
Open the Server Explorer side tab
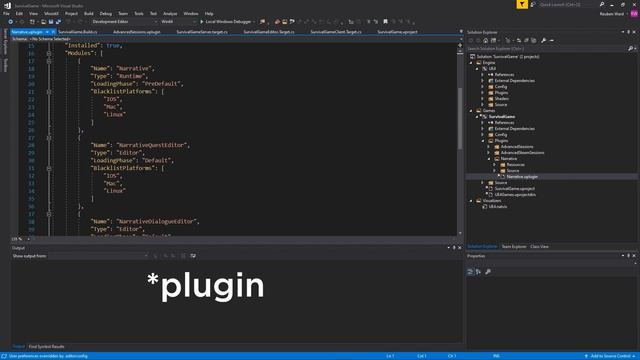click(5, 41)
